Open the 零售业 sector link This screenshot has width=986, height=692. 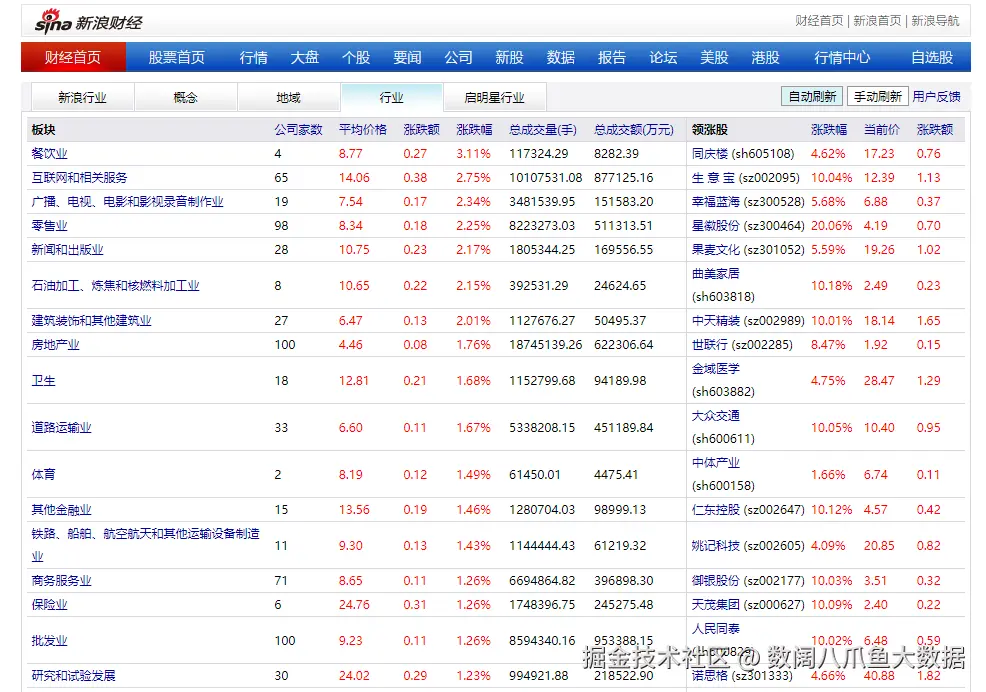click(x=49, y=225)
